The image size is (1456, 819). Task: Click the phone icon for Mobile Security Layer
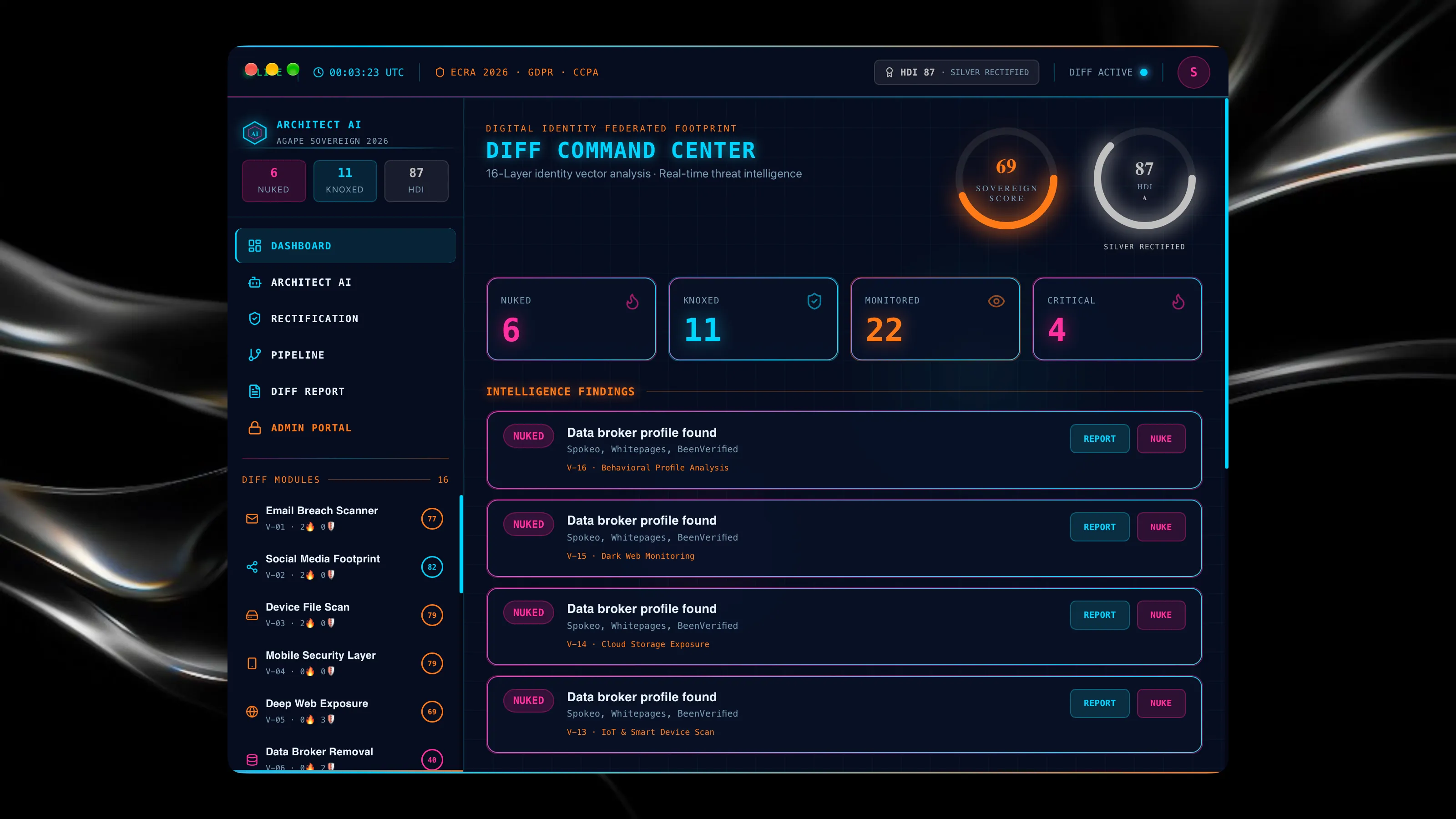[x=252, y=663]
